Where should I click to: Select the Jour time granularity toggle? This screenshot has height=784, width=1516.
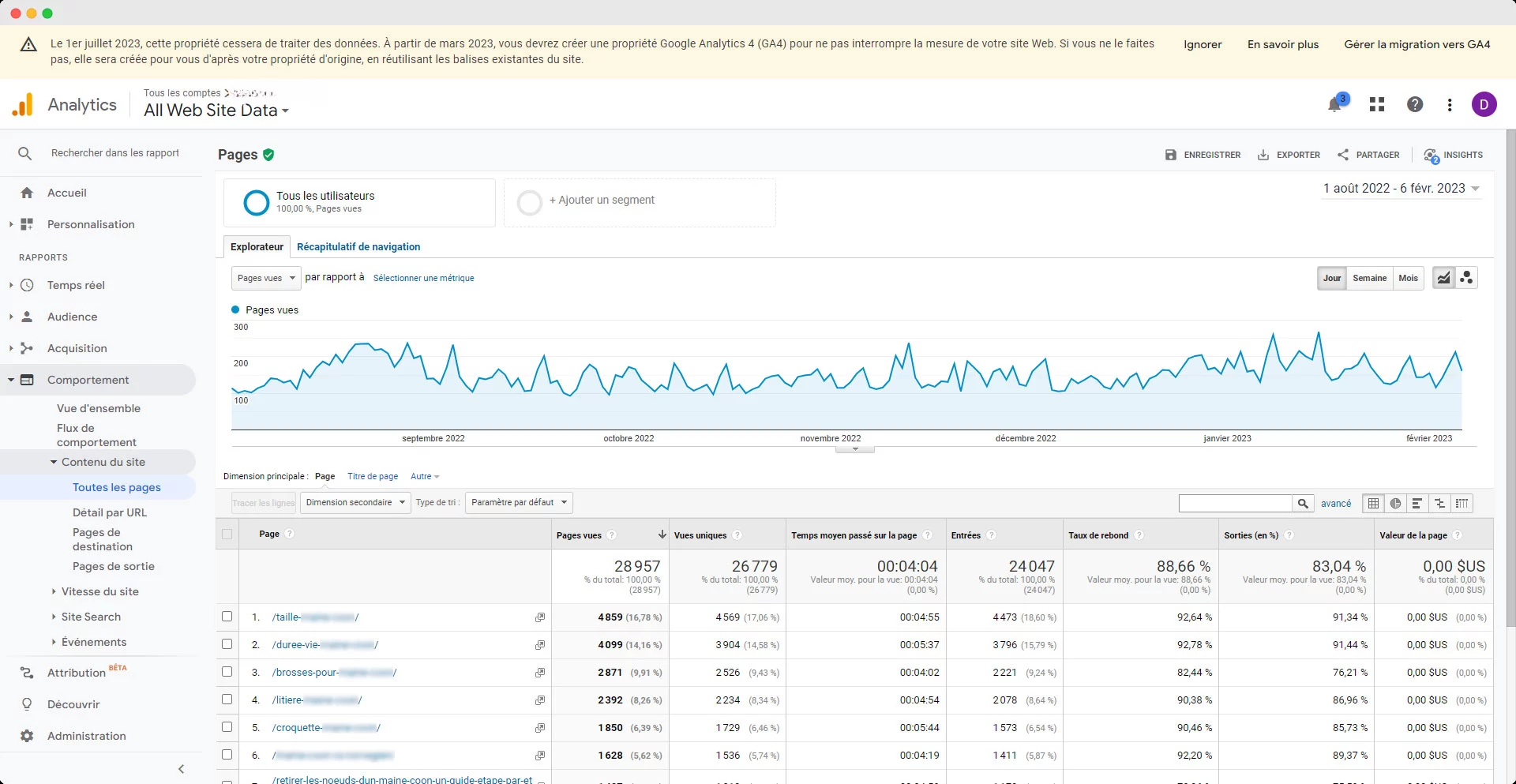point(1332,278)
